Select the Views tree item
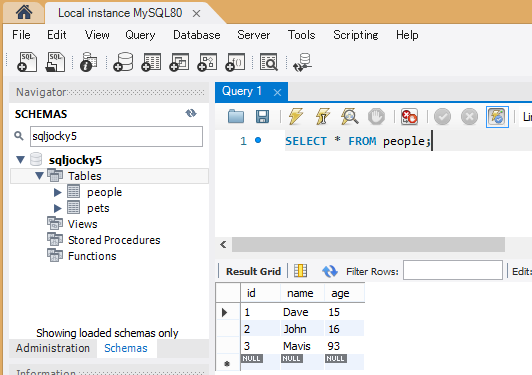532x375 pixels. tap(82, 224)
